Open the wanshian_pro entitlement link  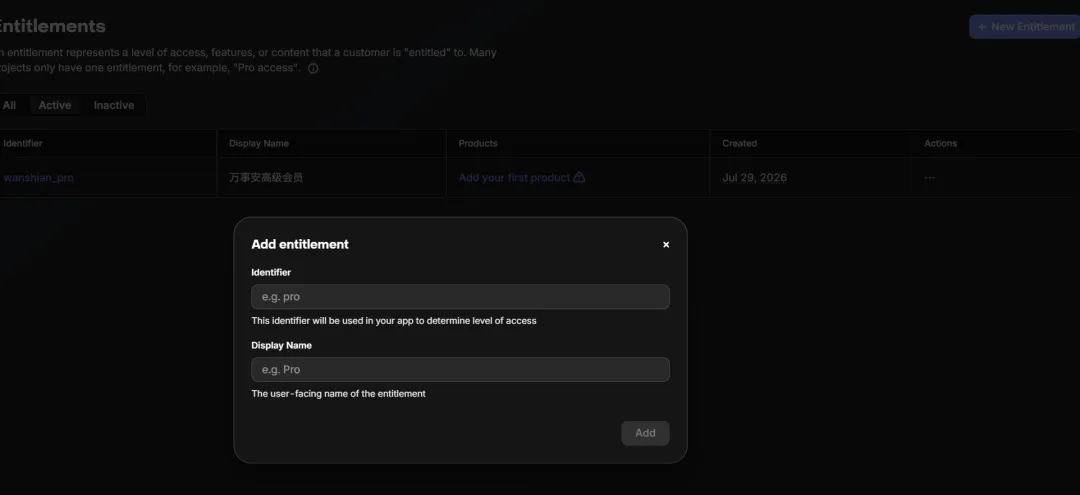[38, 178]
